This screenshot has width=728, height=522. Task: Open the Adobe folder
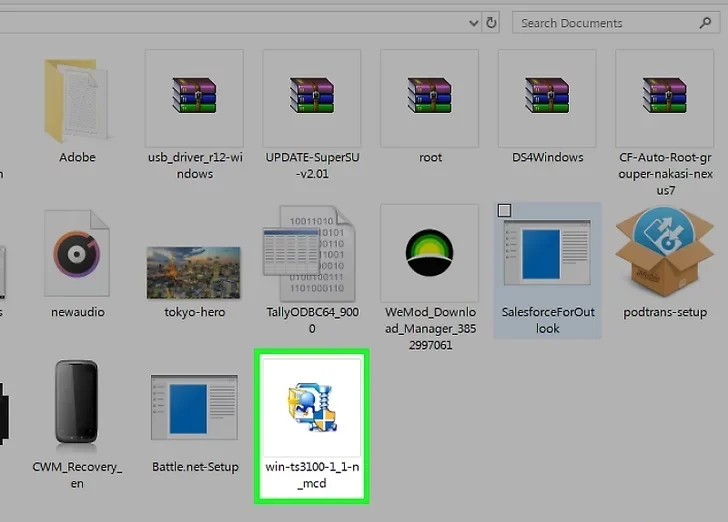click(77, 102)
